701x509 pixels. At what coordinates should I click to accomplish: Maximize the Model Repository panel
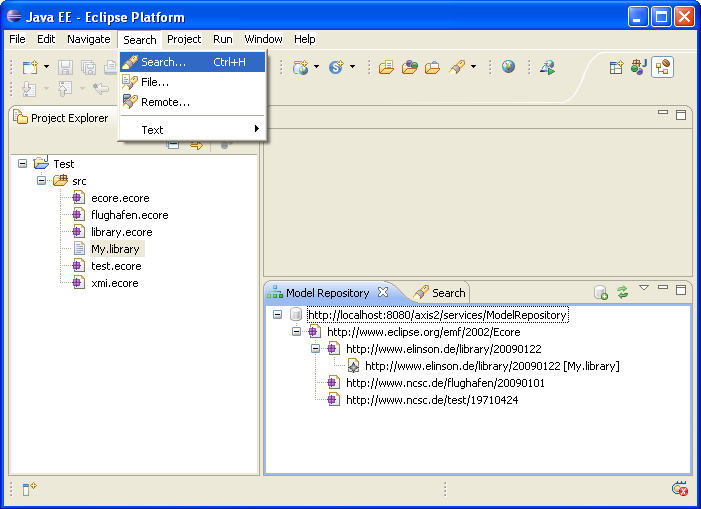pyautogui.click(x=681, y=290)
